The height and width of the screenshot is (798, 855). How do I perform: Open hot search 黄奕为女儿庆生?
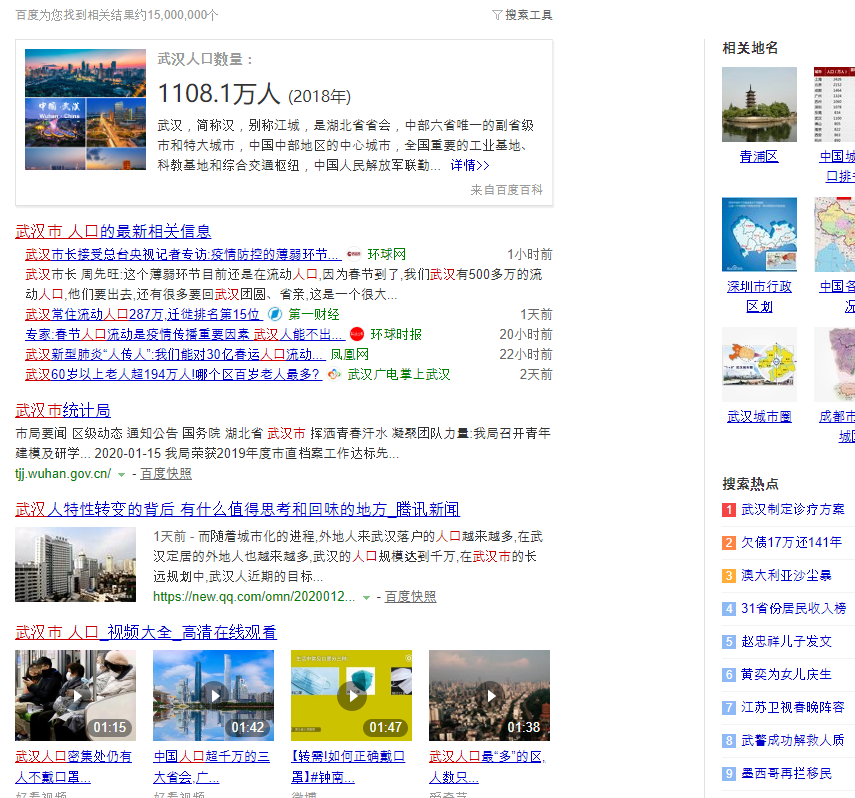pos(786,674)
